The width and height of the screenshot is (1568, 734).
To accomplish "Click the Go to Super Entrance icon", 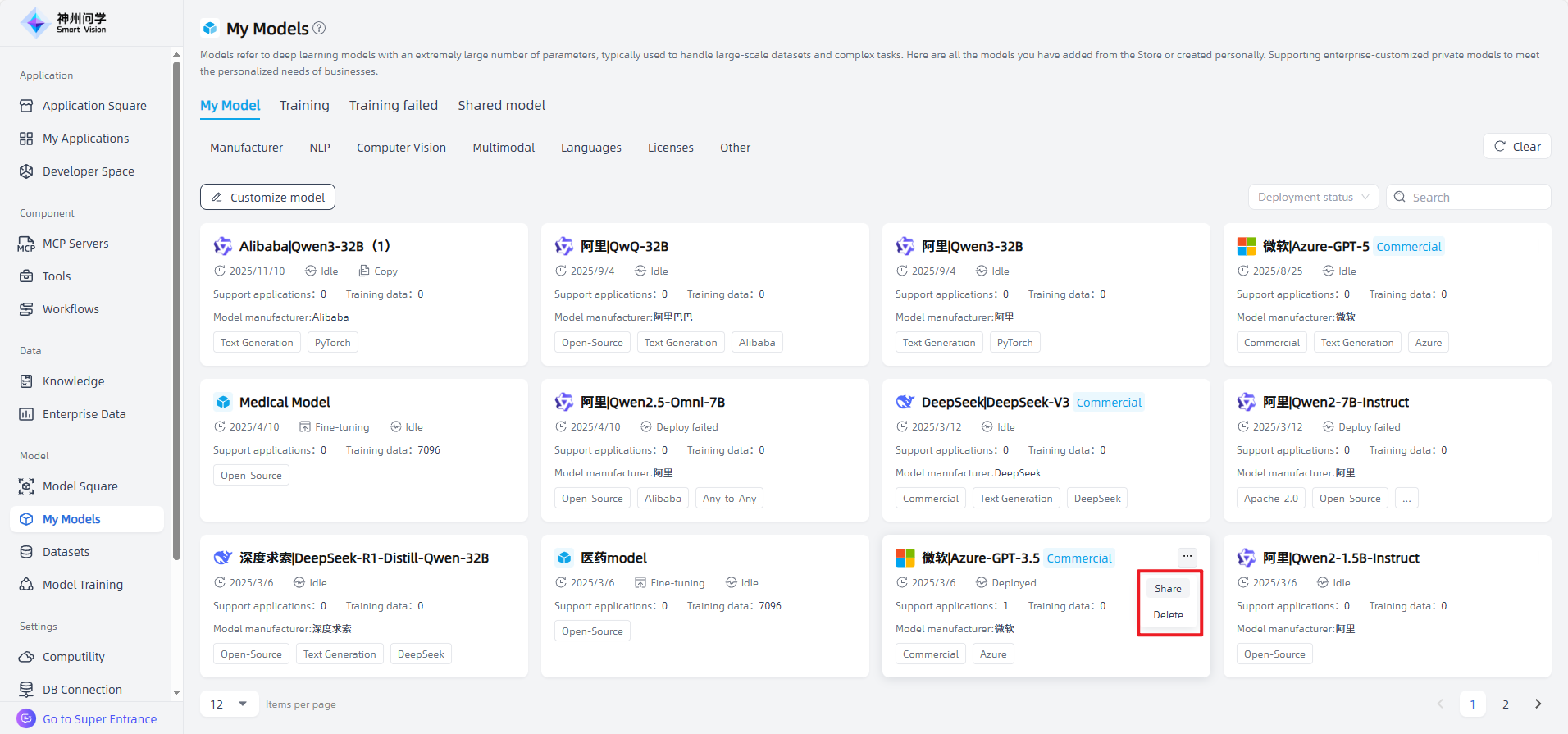I will [26, 718].
